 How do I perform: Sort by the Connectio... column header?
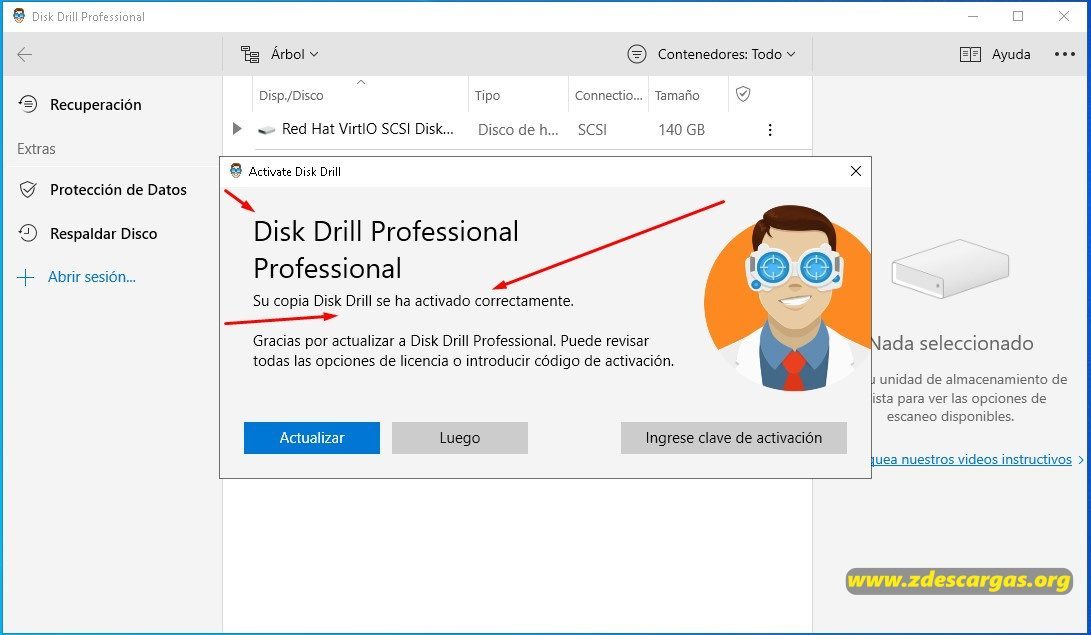point(608,95)
